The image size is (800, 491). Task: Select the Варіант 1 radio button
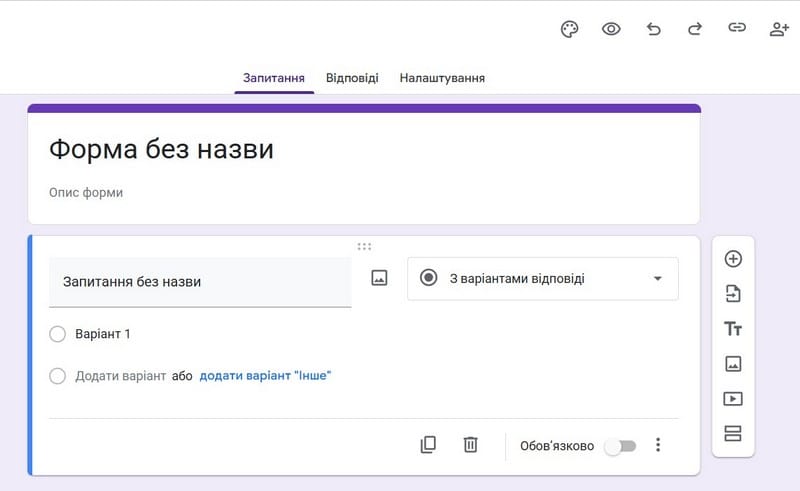click(58, 334)
